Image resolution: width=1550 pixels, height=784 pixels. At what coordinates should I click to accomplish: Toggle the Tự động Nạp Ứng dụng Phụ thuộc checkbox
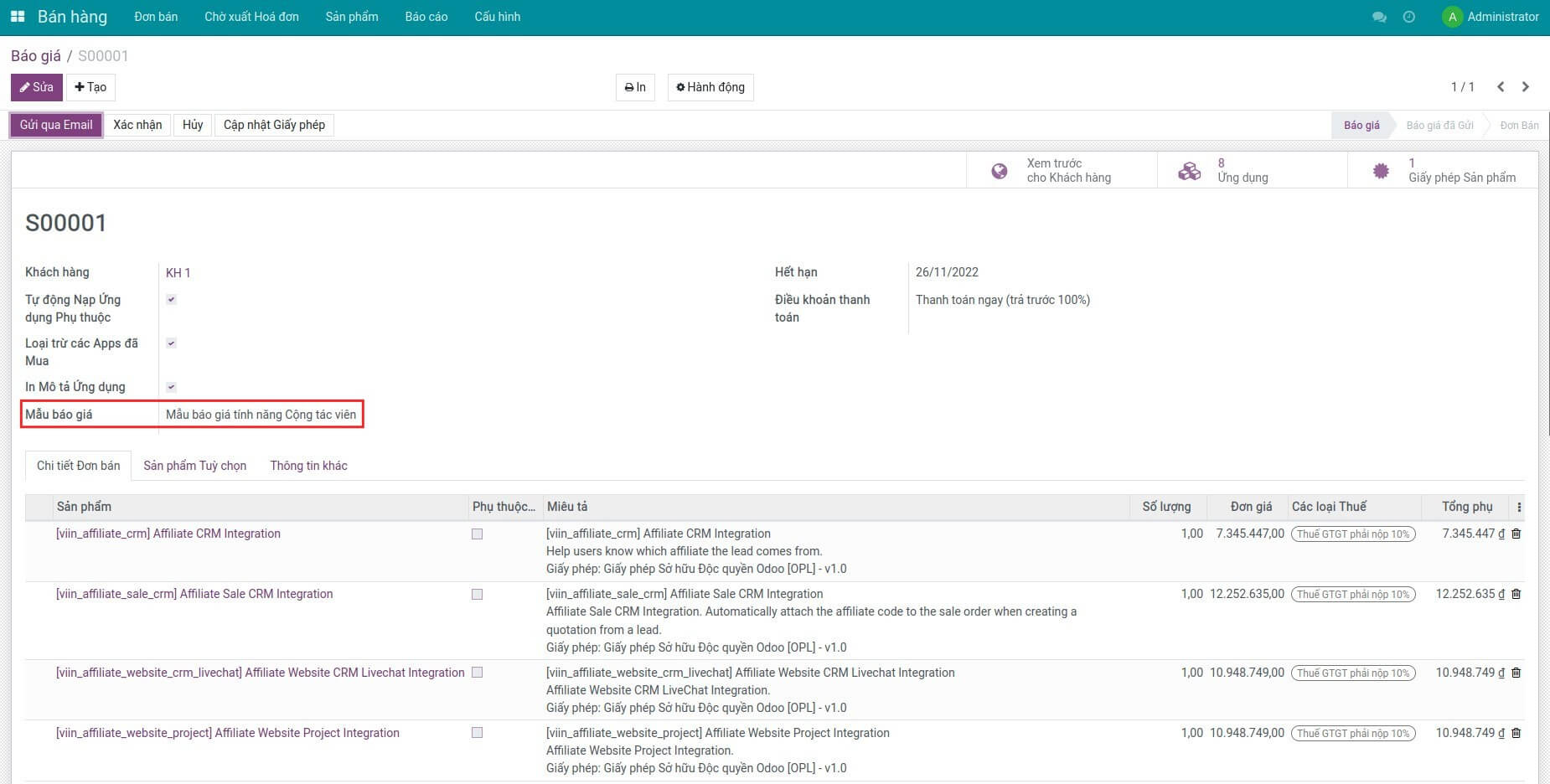[x=171, y=300]
